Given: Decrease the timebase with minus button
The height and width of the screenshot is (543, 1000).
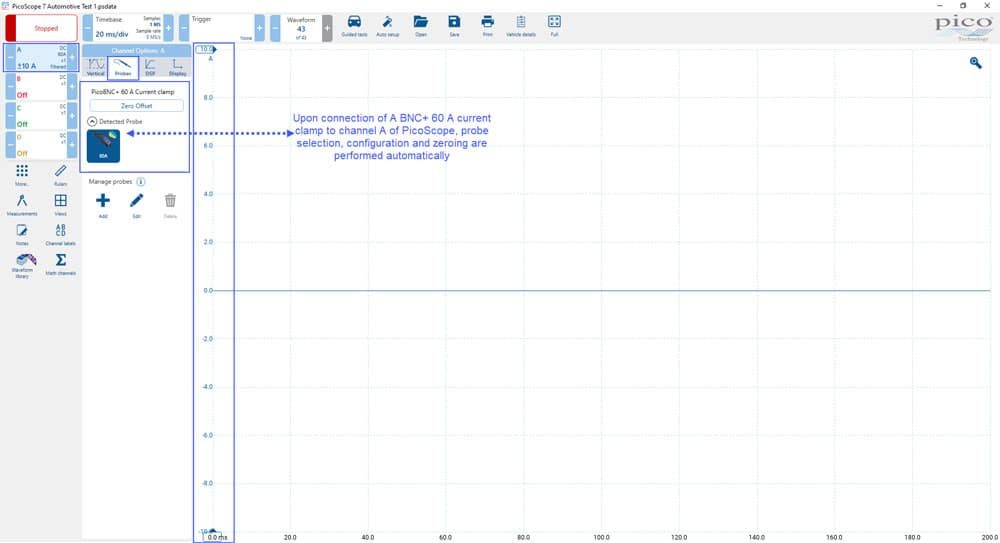Looking at the screenshot, I should 88,28.
